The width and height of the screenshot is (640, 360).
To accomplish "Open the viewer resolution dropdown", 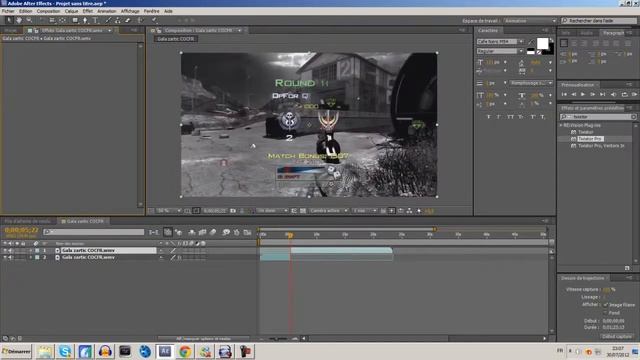I will point(272,211).
